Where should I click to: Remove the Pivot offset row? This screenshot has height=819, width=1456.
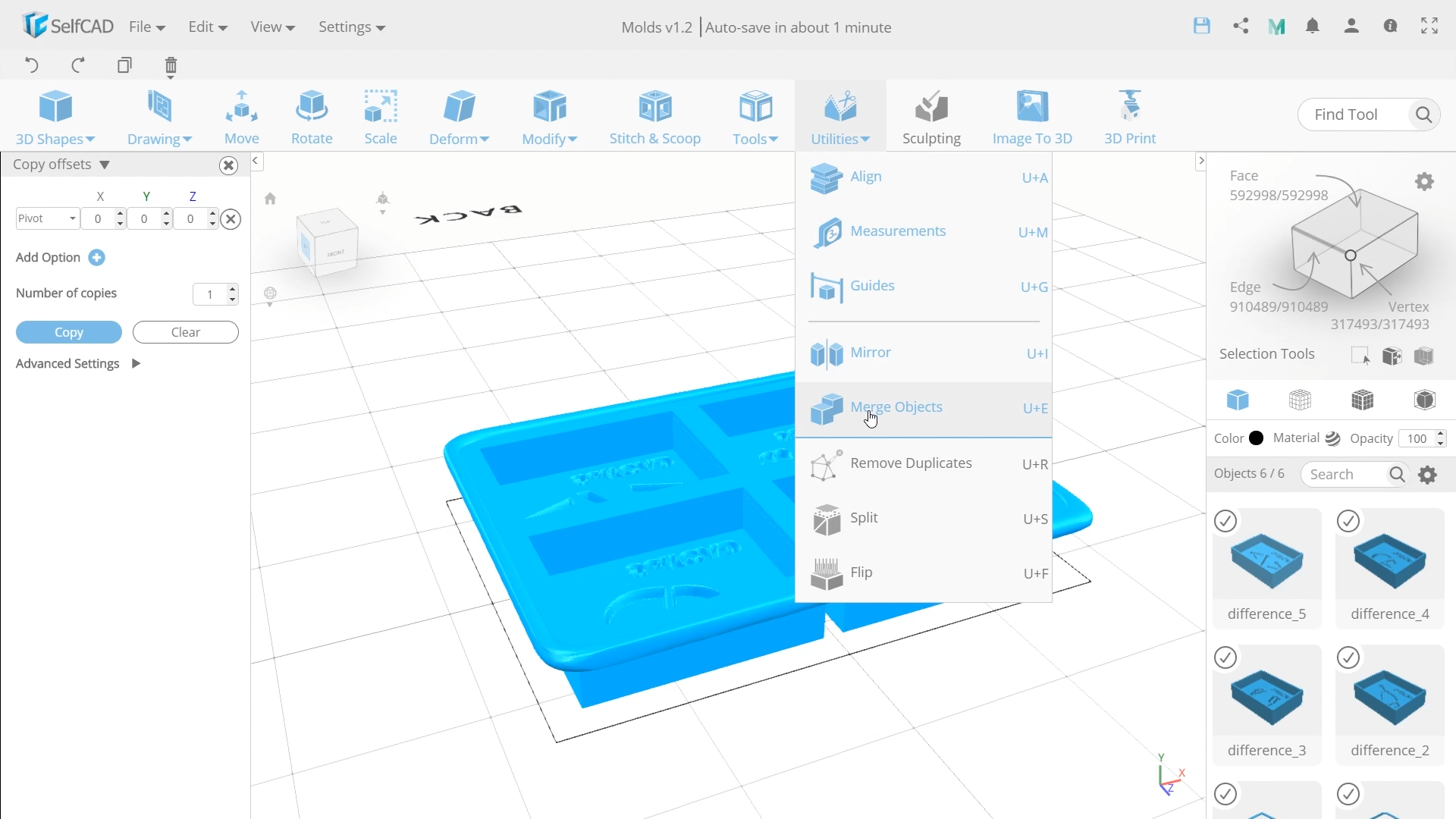[231, 219]
